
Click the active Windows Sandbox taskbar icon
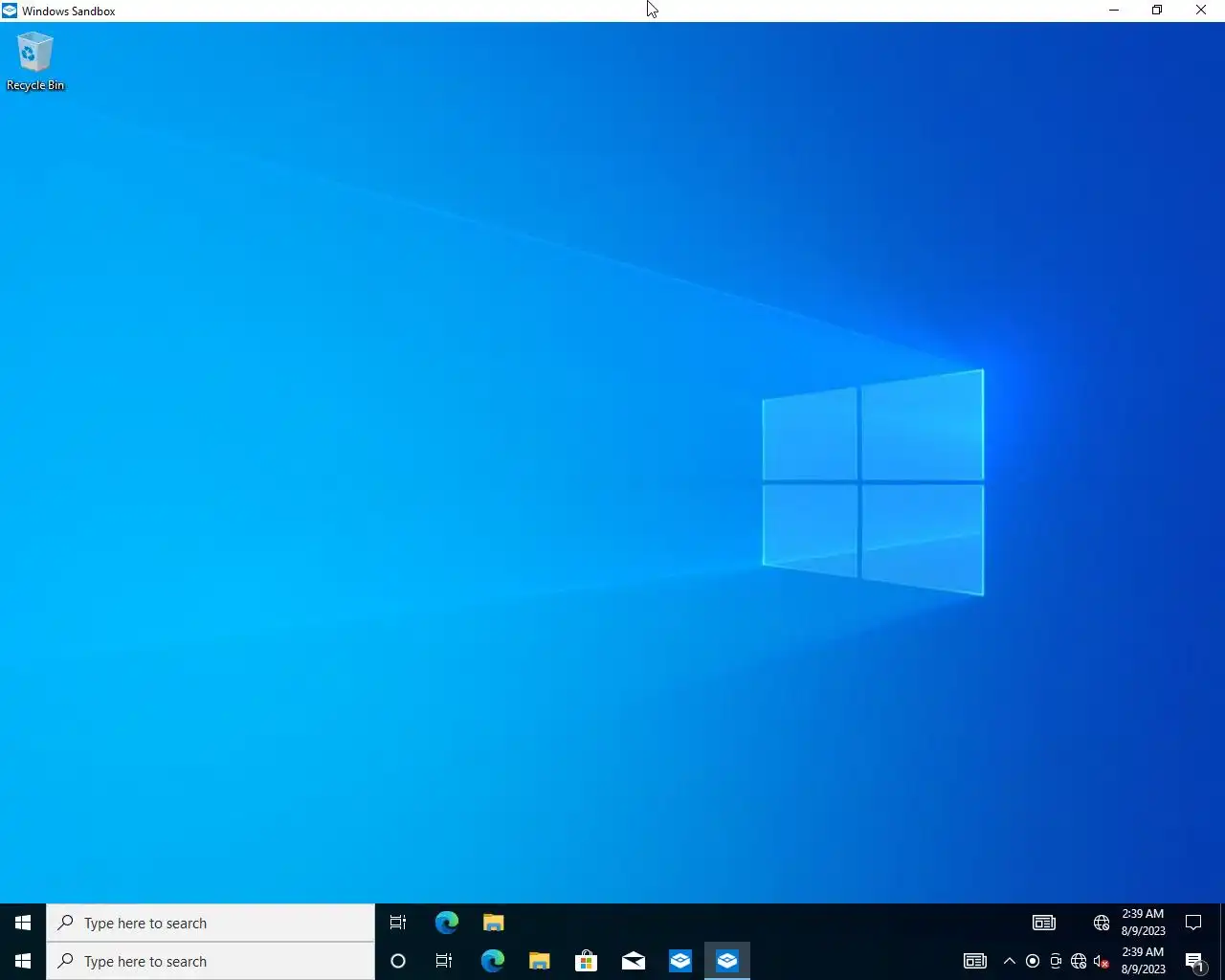coord(726,961)
